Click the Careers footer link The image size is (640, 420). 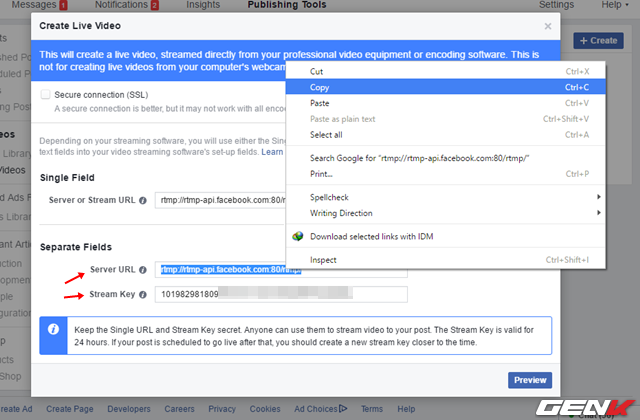point(180,409)
